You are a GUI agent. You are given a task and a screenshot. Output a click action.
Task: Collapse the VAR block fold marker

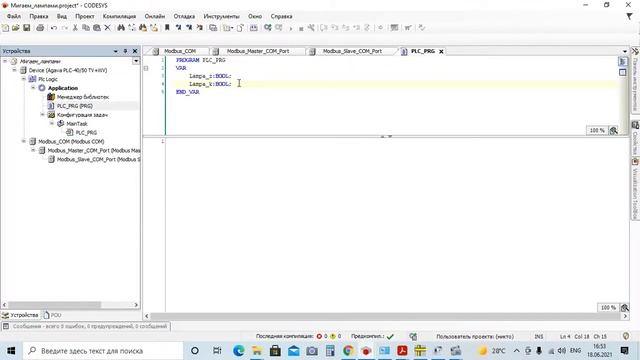(x=146, y=69)
